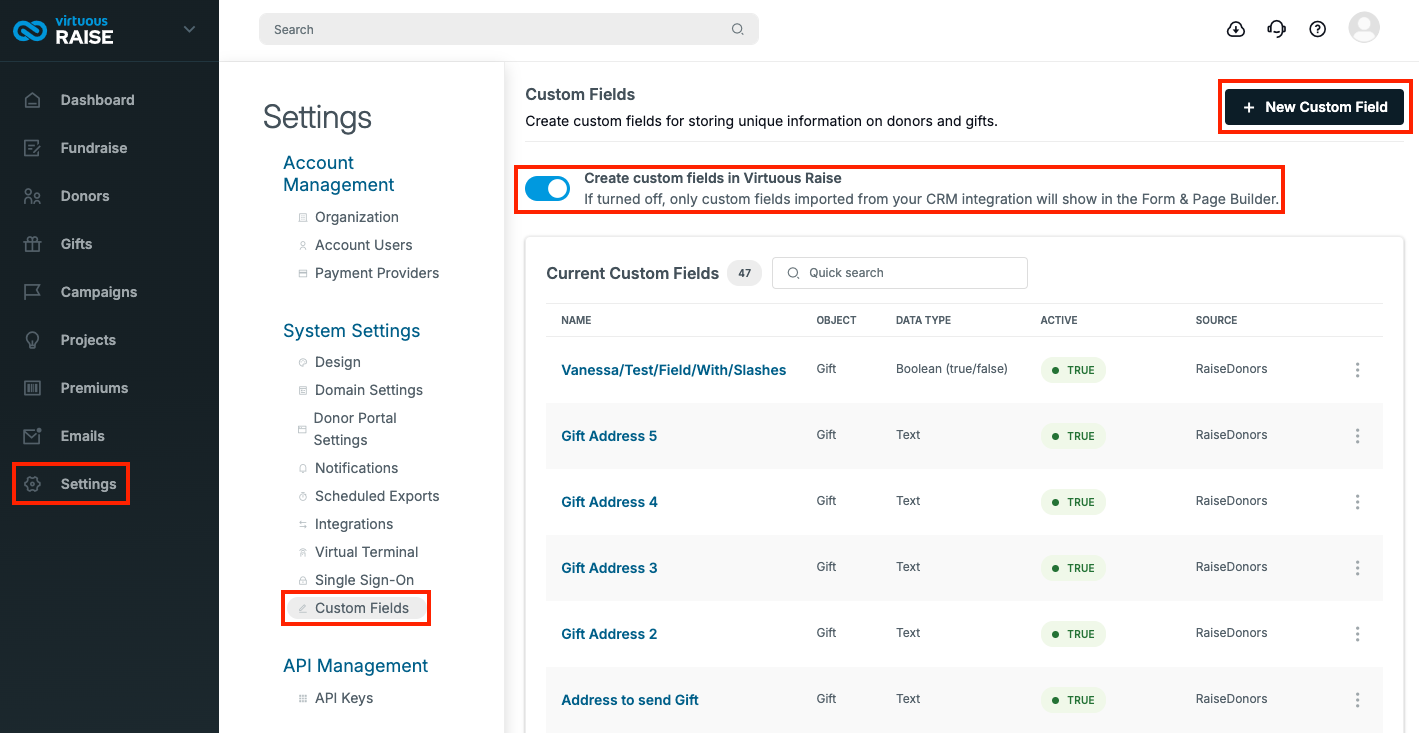Click the Virtuous Raise logo

click(x=63, y=30)
